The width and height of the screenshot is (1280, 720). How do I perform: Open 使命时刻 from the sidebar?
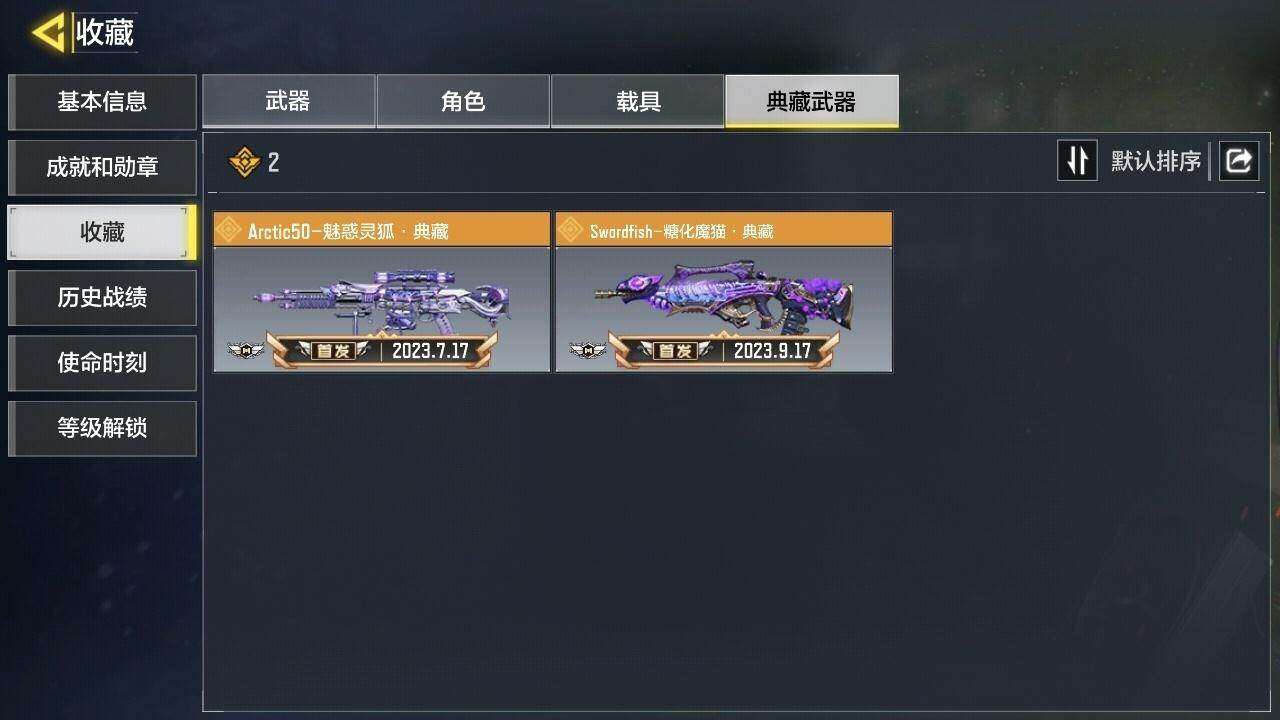click(102, 362)
